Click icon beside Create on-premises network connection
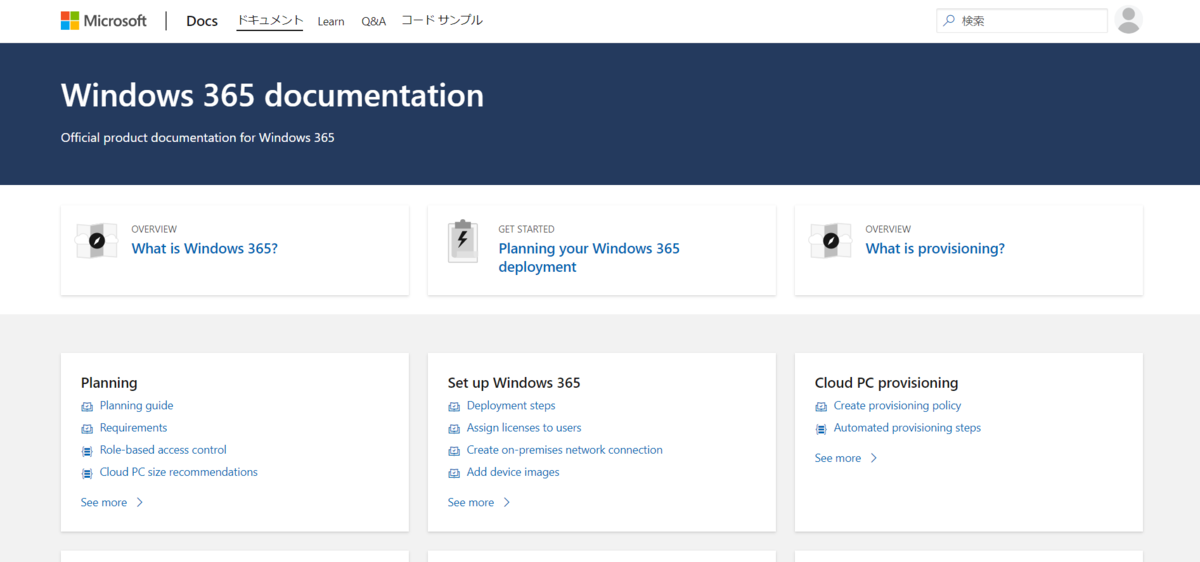1200x562 pixels. click(454, 450)
